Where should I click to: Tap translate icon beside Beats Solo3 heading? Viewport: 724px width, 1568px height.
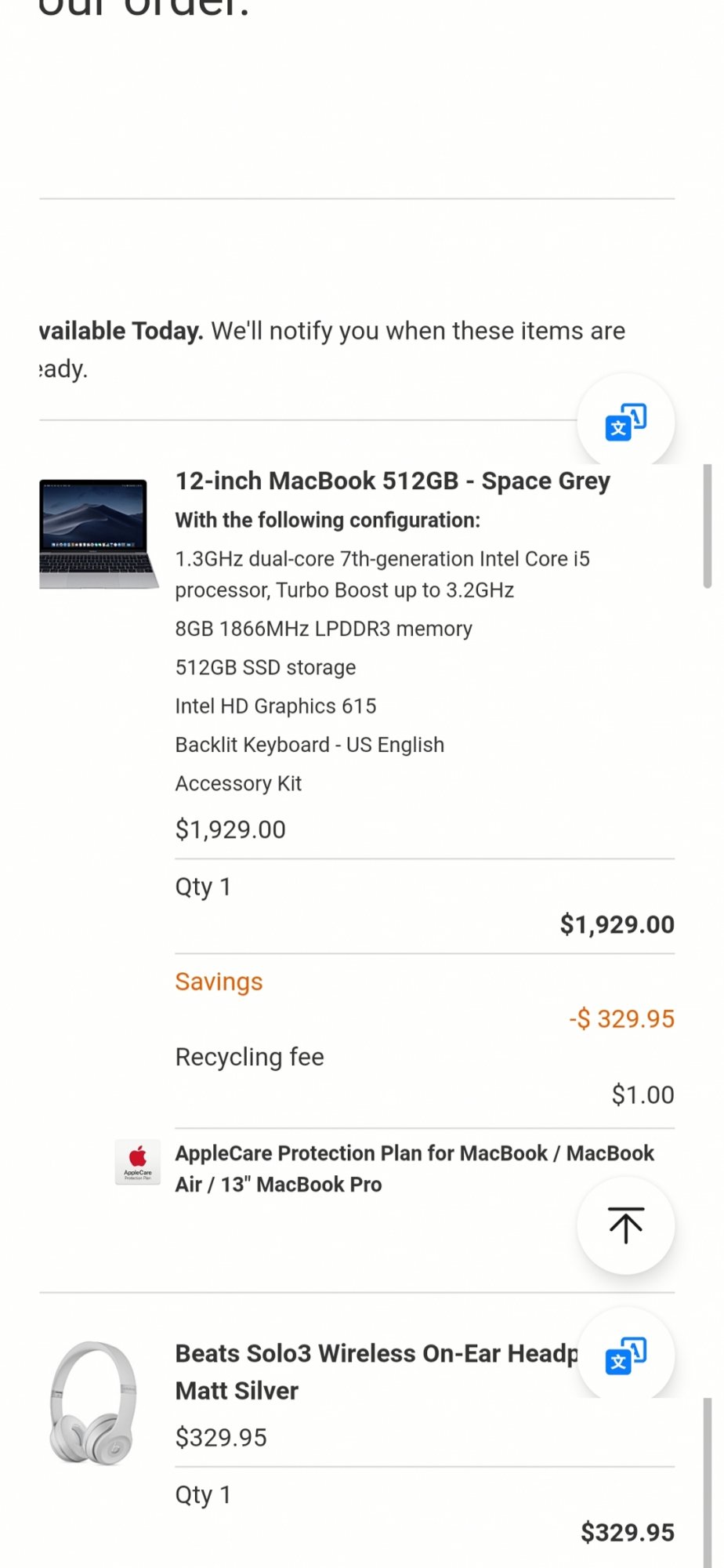coord(625,1356)
